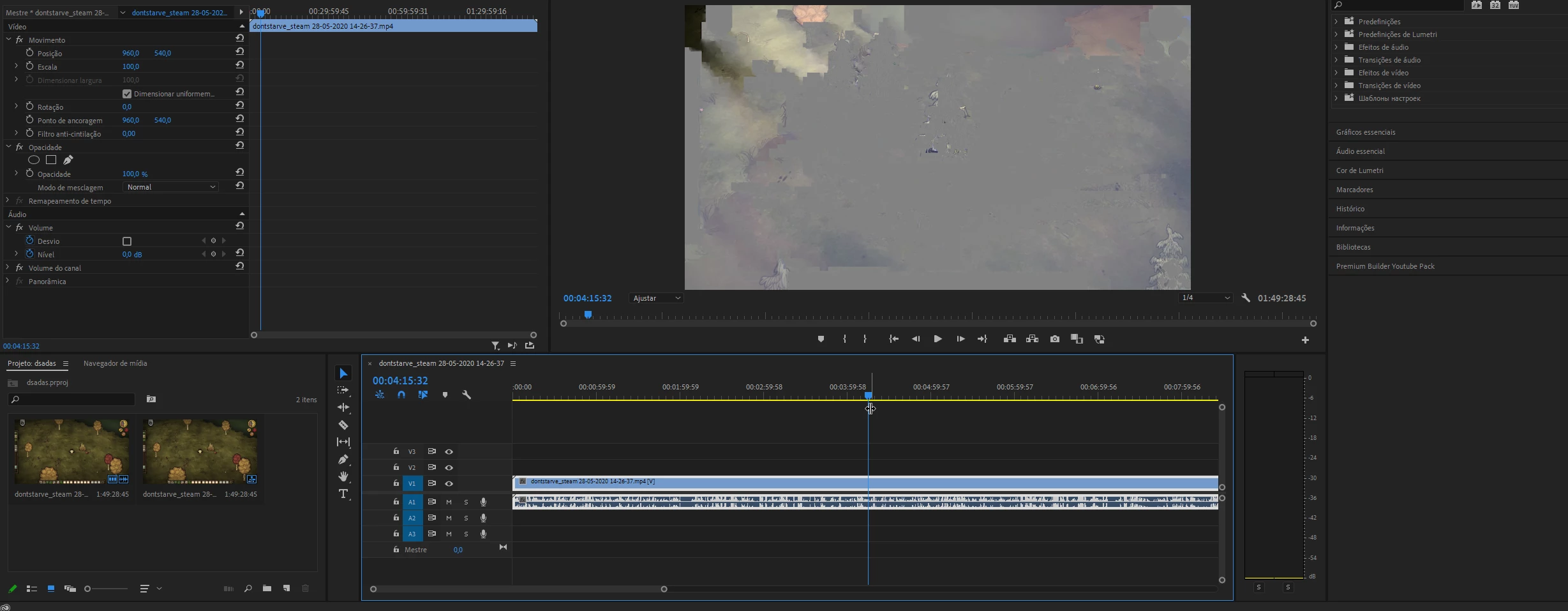Reset the Posição parameter

240,52
